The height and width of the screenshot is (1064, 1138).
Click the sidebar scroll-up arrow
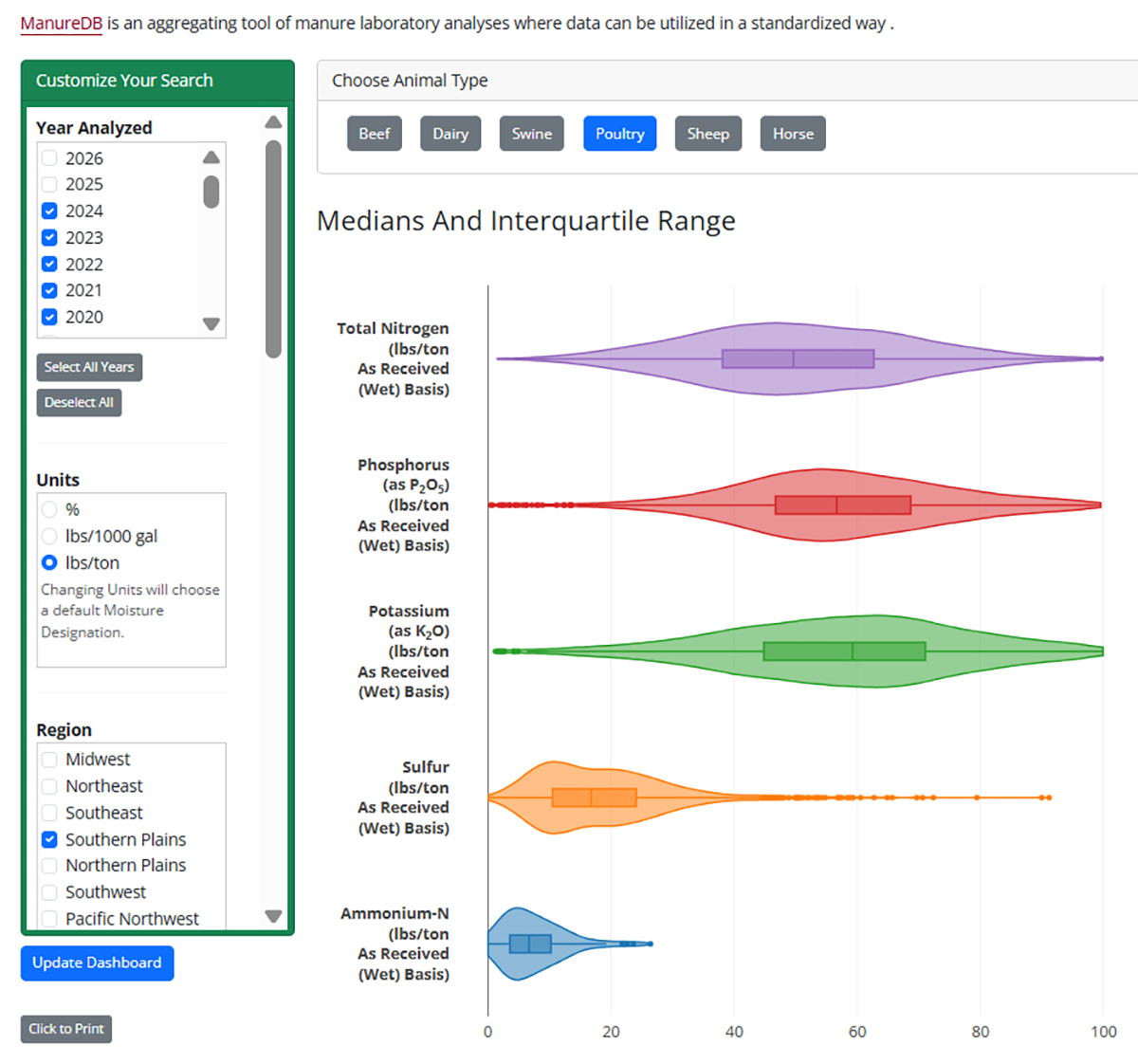click(x=273, y=122)
